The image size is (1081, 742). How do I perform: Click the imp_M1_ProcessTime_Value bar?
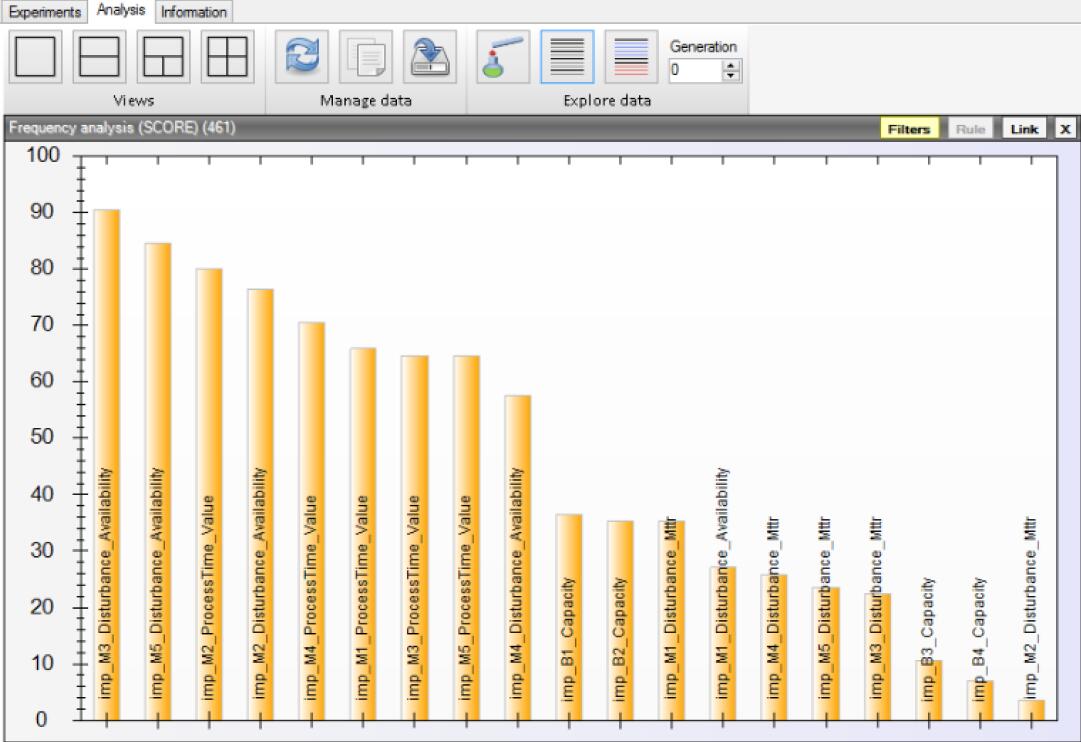363,534
